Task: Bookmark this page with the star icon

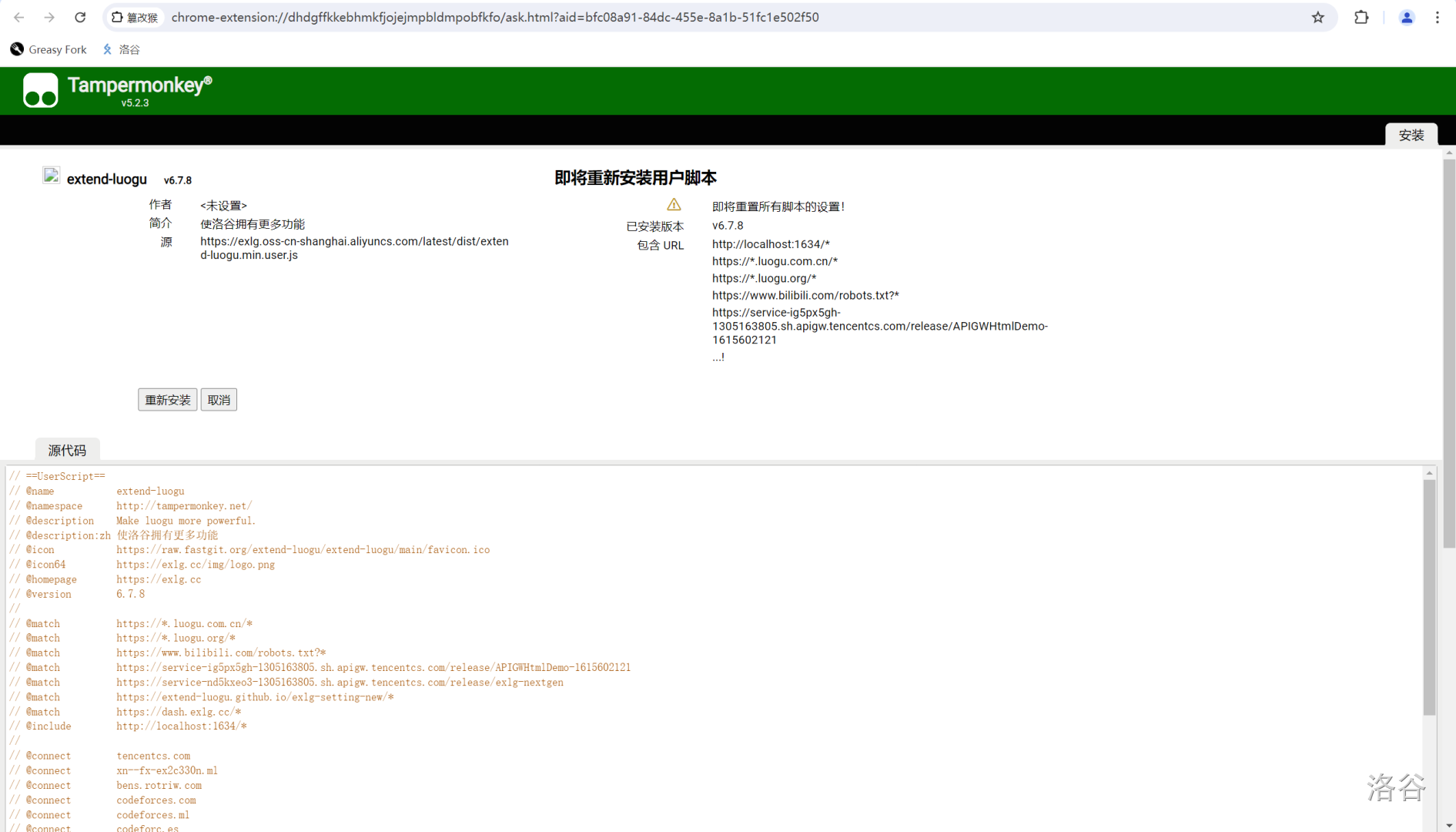Action: click(x=1317, y=17)
